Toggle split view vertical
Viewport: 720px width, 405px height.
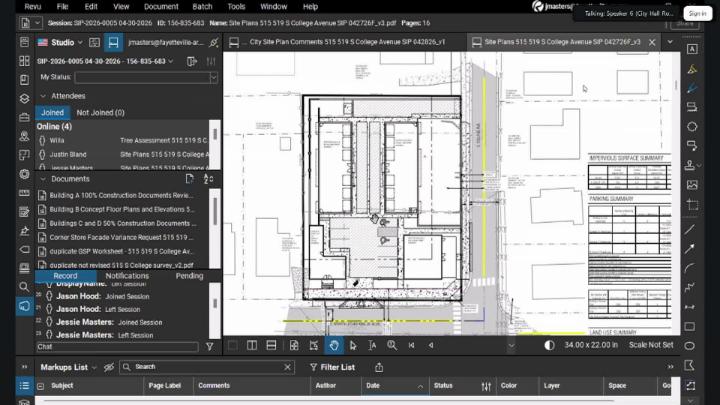(252, 345)
